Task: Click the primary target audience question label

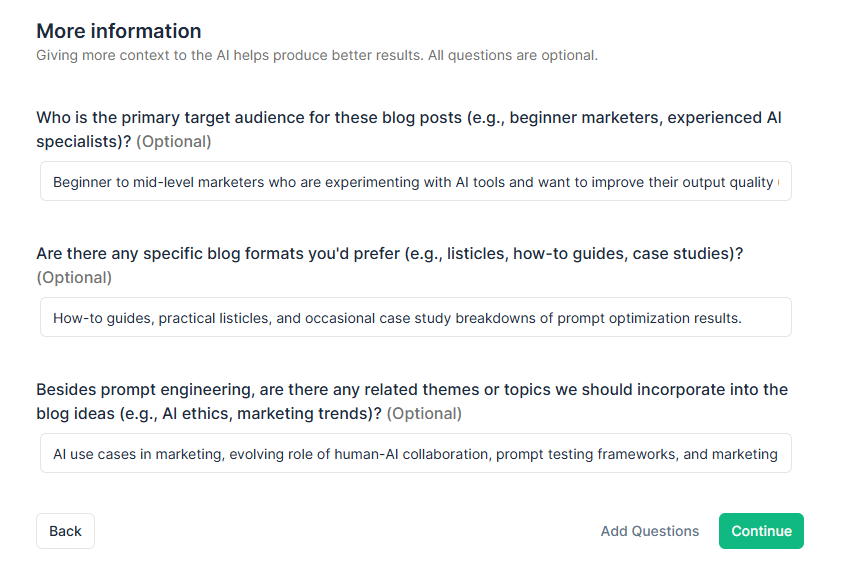Action: point(408,129)
